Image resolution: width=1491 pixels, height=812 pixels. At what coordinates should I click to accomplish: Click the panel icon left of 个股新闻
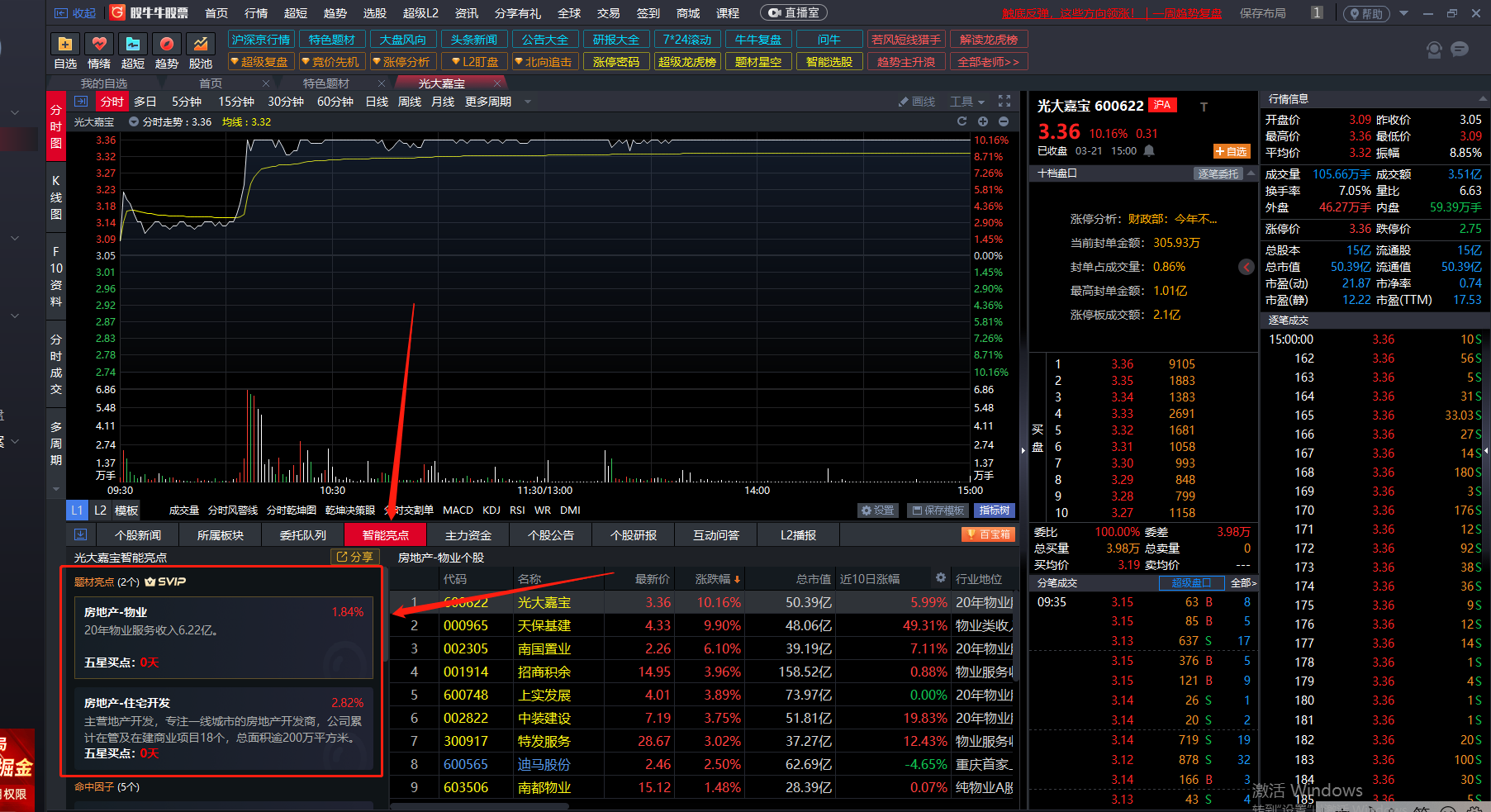[80, 534]
